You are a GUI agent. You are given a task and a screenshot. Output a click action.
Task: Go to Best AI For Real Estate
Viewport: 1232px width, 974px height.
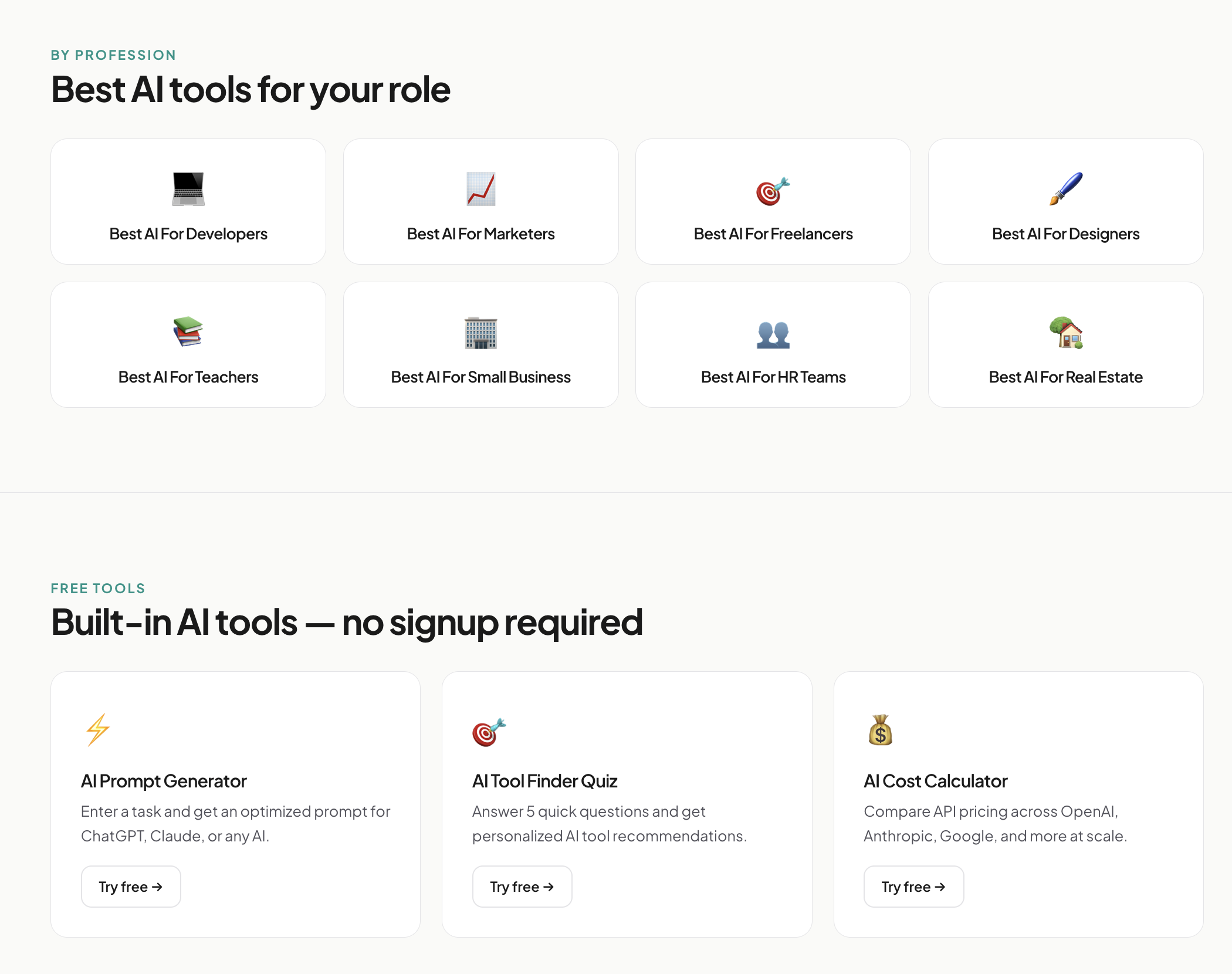[x=1065, y=377]
